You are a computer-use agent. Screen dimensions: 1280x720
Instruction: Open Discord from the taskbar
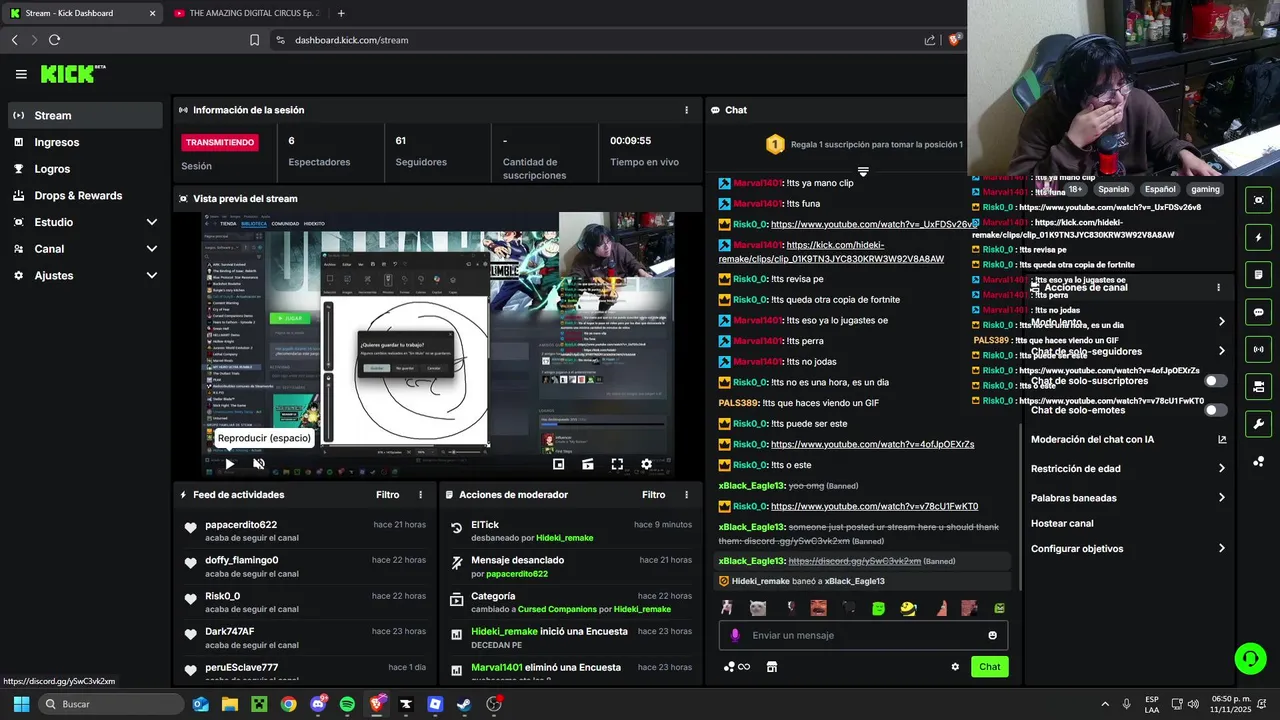click(318, 704)
